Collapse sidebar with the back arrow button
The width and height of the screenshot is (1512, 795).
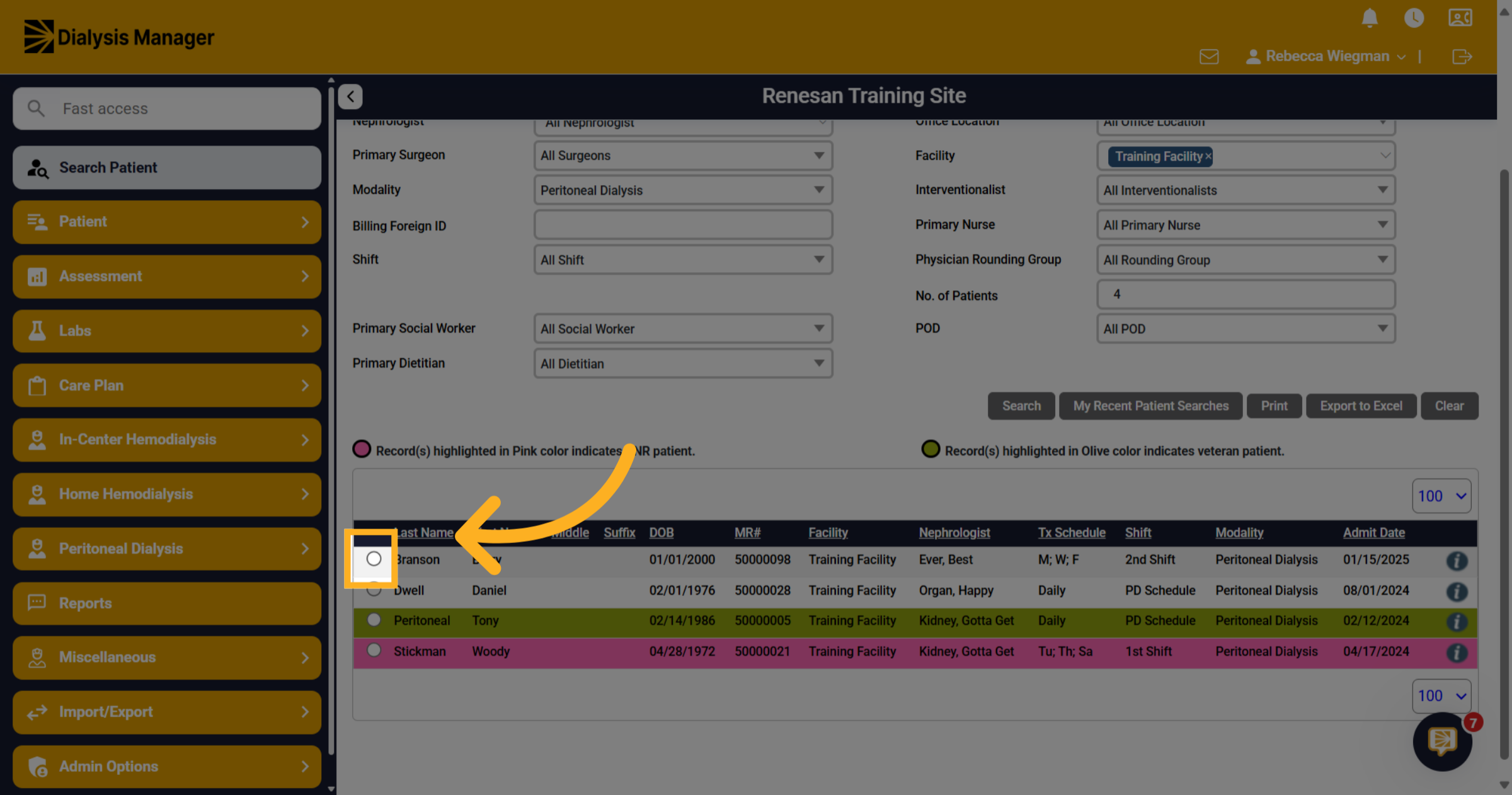(x=350, y=96)
